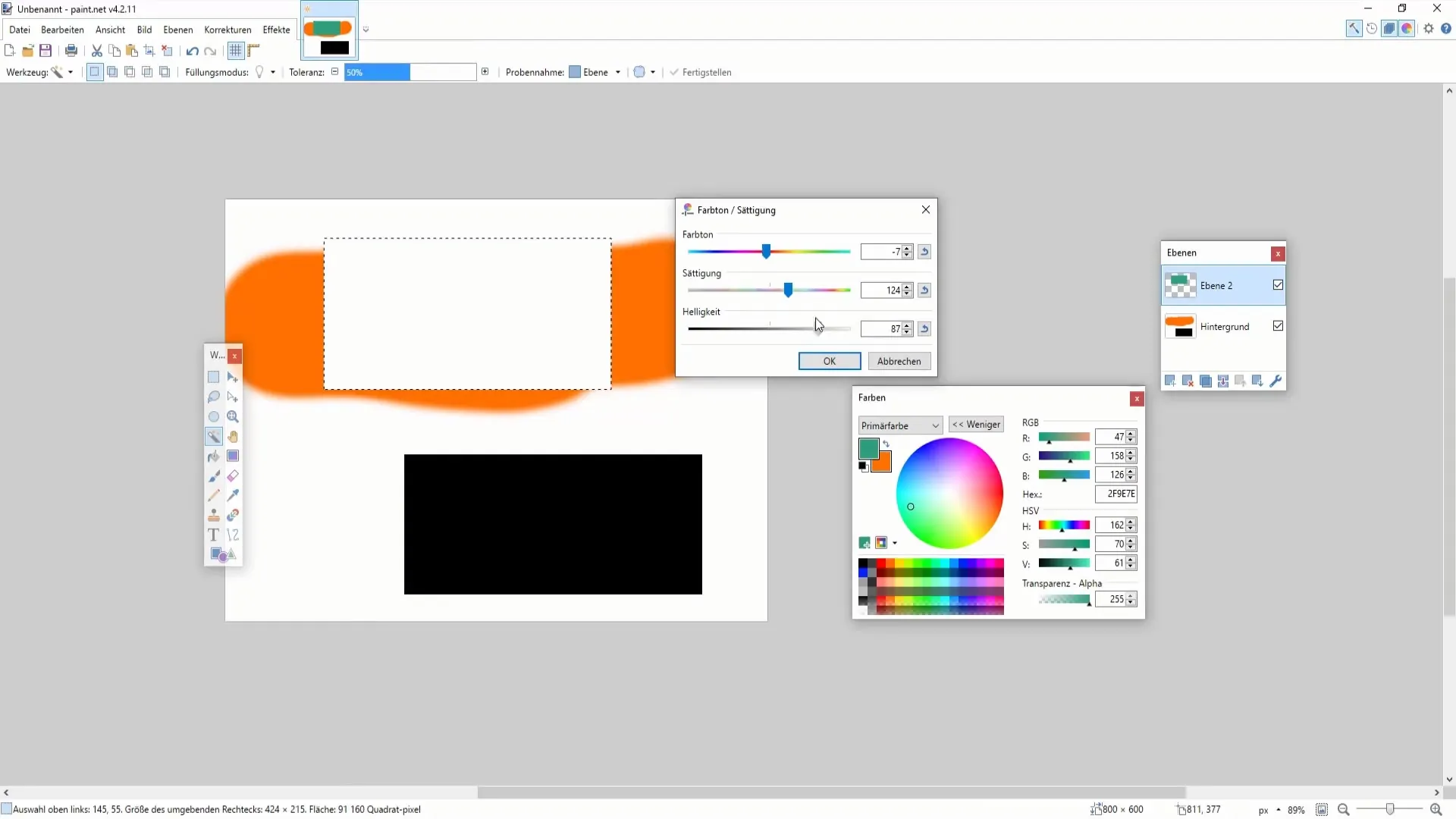The height and width of the screenshot is (819, 1456).
Task: Select the Recolor tool
Action: pyautogui.click(x=233, y=515)
